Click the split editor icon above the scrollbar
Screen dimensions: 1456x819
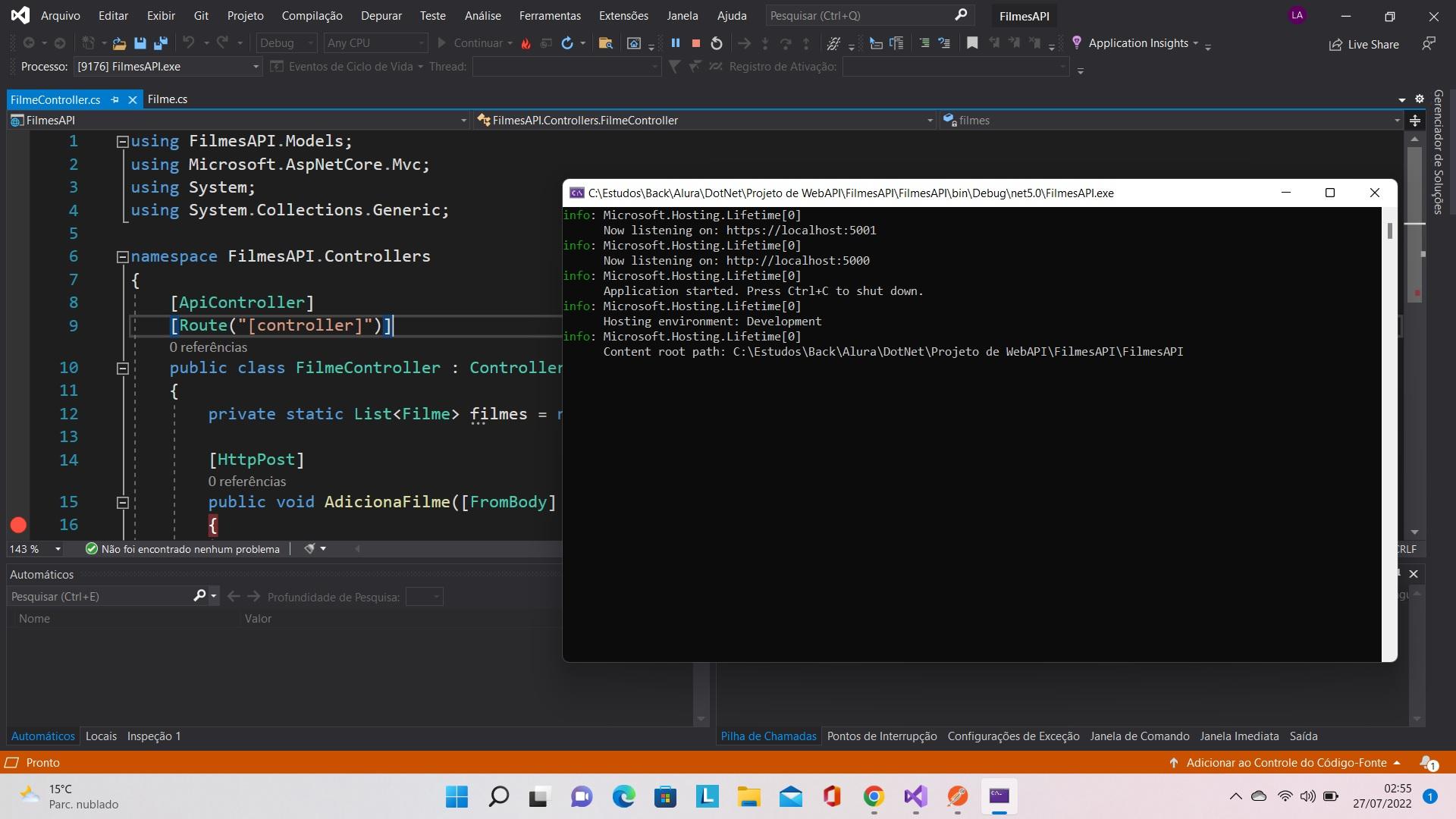pyautogui.click(x=1415, y=121)
